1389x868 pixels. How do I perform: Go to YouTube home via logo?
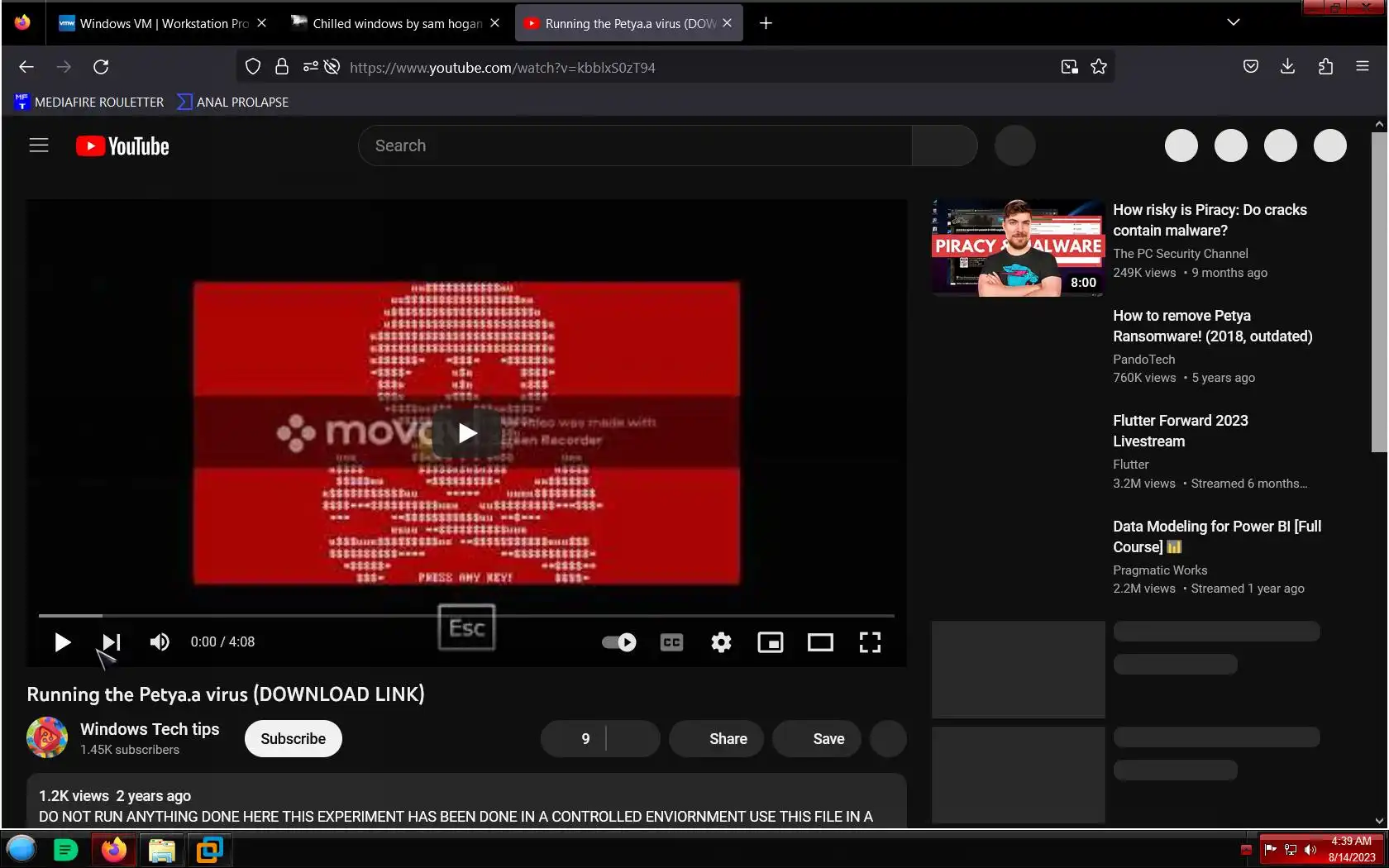tap(122, 146)
